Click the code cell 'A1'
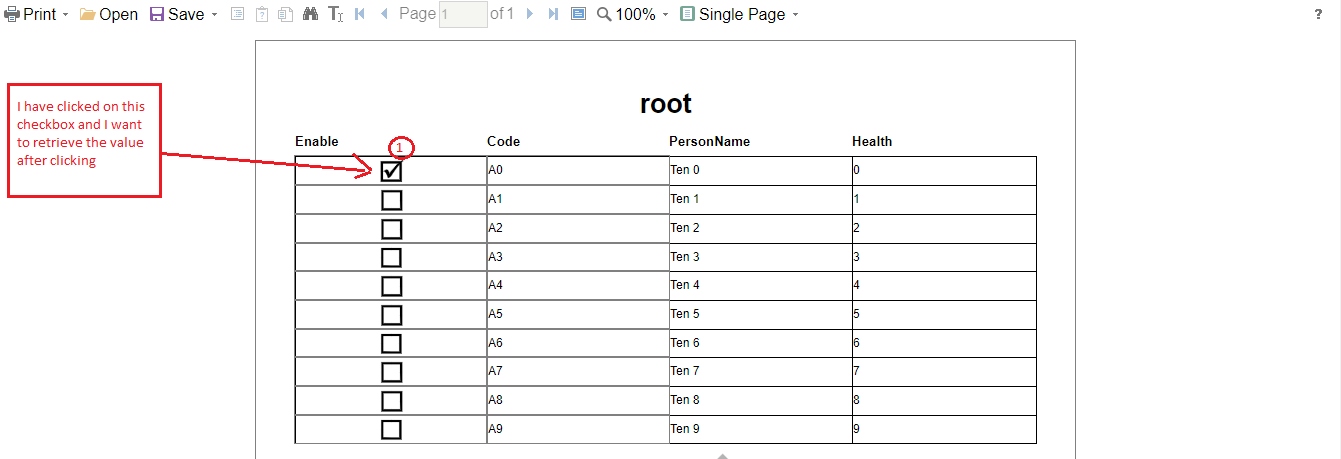The height and width of the screenshot is (459, 1341). 578,200
